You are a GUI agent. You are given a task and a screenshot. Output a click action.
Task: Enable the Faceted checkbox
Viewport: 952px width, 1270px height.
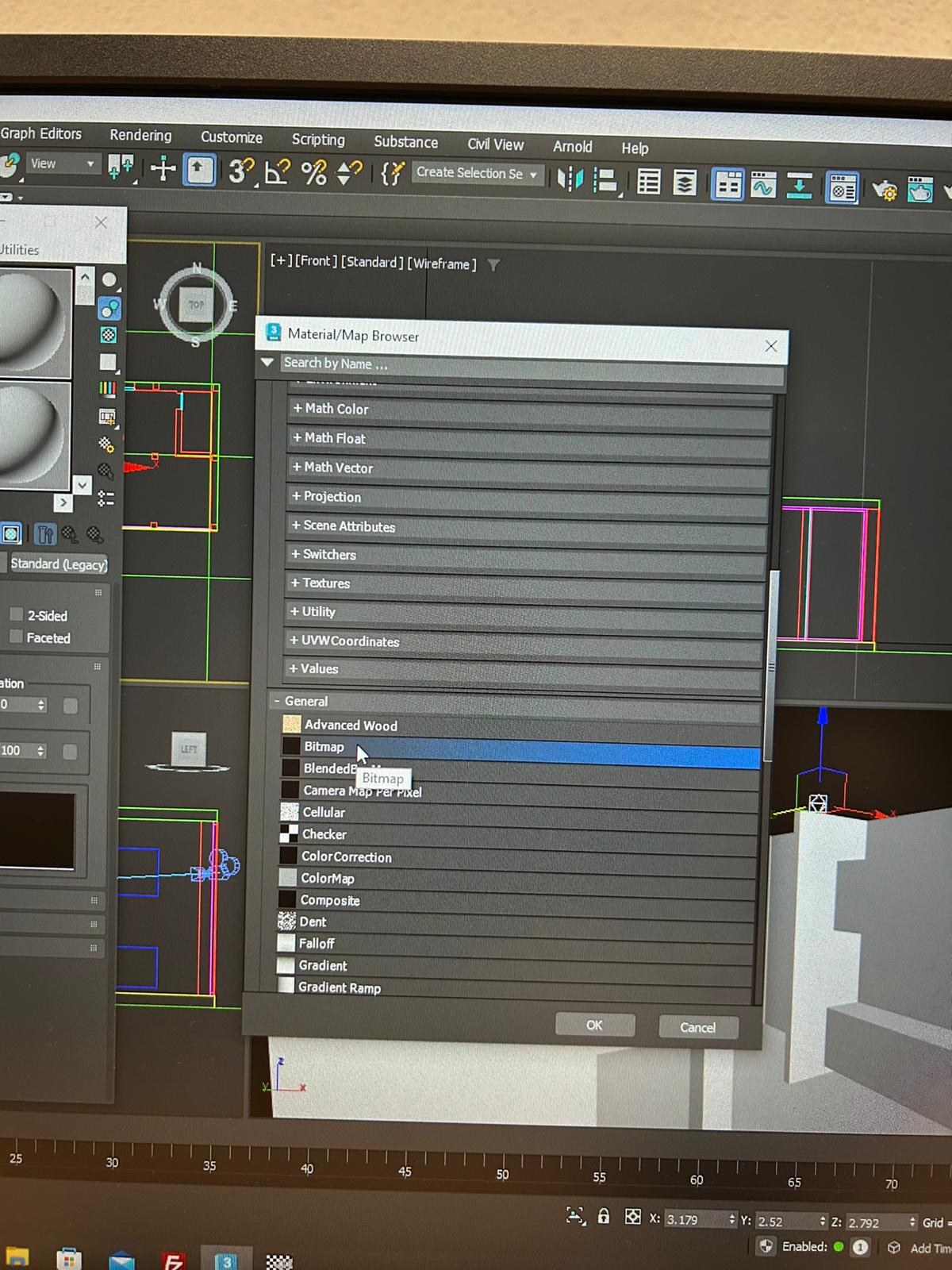point(16,637)
